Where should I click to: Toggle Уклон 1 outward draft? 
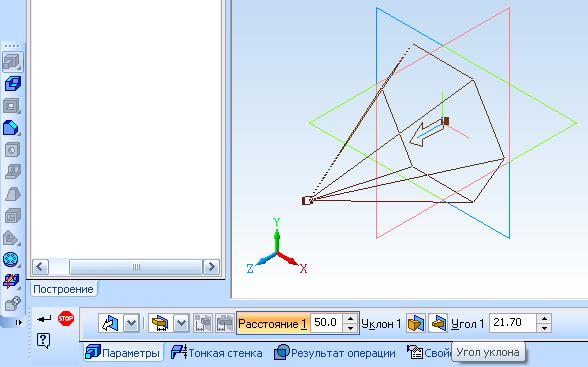[416, 323]
